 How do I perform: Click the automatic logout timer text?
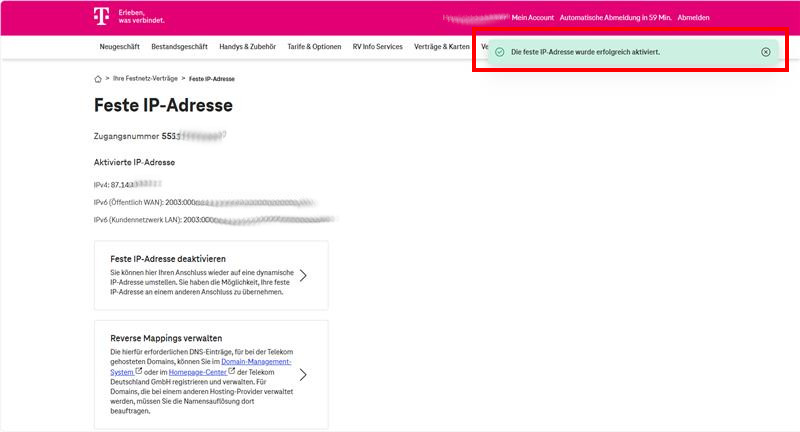pos(615,17)
